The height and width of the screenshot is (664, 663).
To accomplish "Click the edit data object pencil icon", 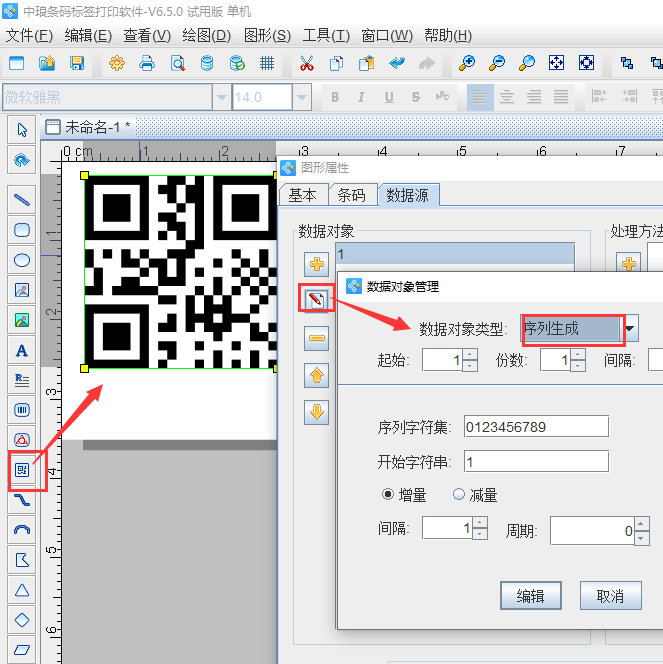I will point(317,300).
